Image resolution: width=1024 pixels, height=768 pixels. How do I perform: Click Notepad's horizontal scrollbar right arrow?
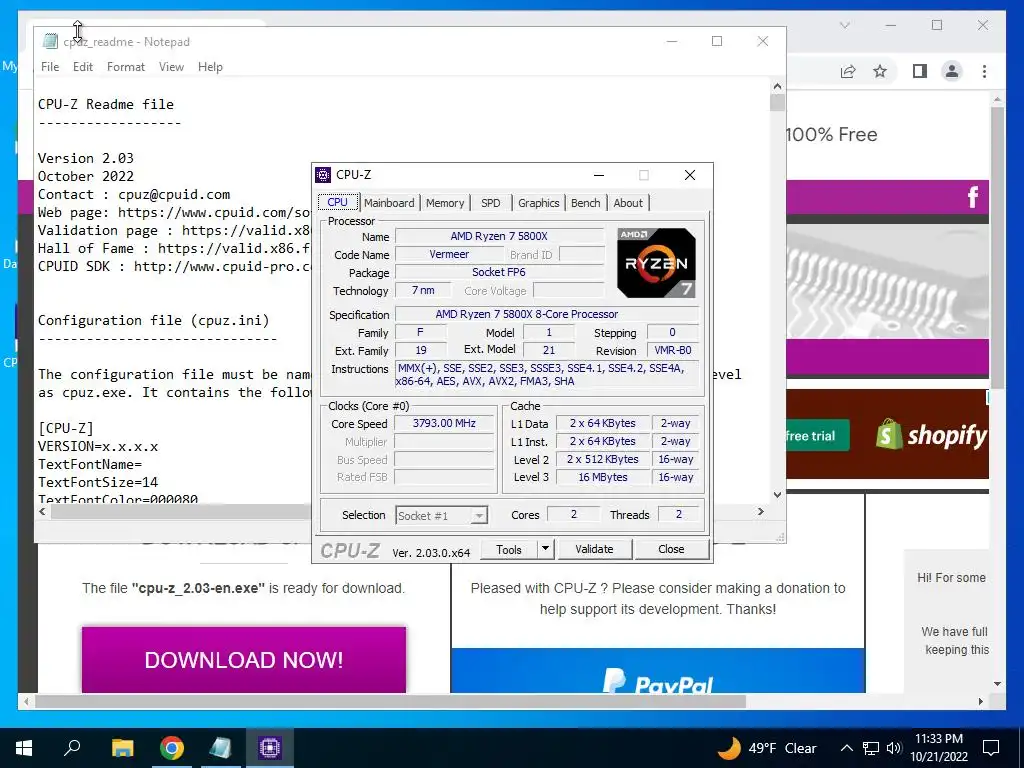760,511
